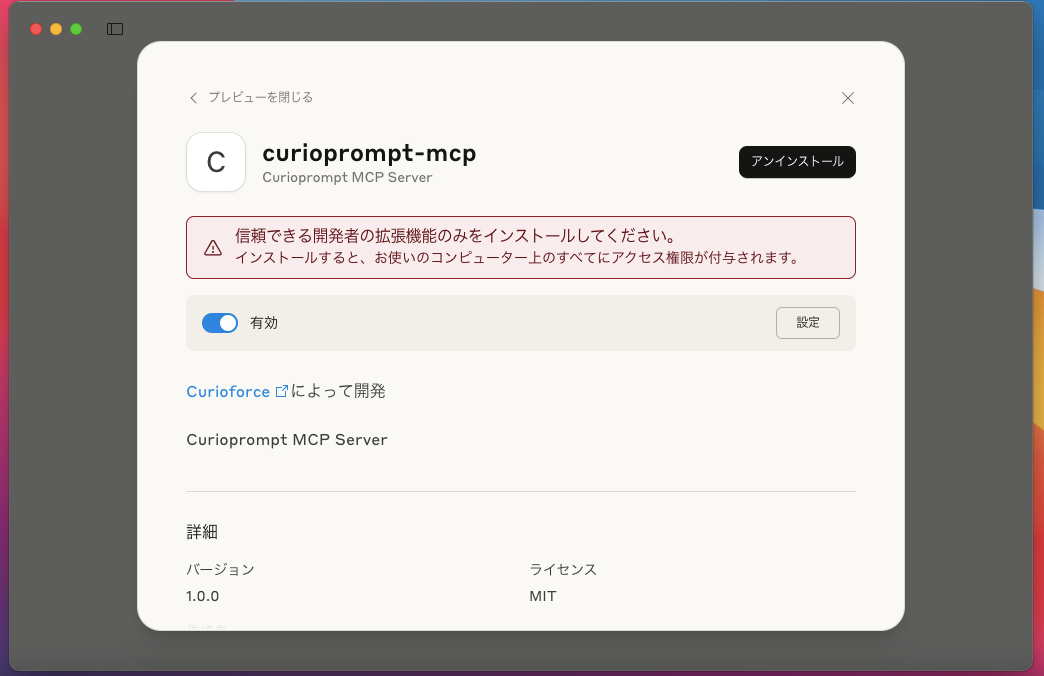The height and width of the screenshot is (676, 1044).
Task: Click the red macOS close window button
Action: pos(36,29)
